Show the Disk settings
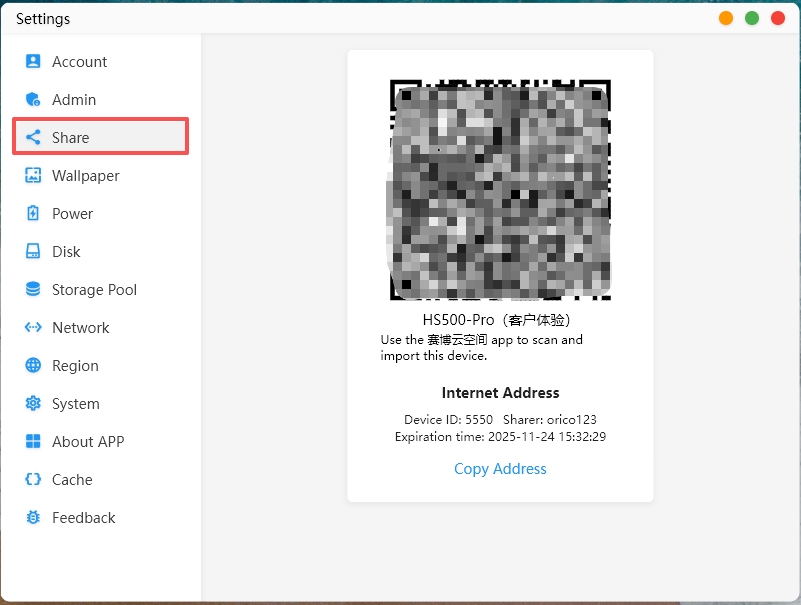 101,251
